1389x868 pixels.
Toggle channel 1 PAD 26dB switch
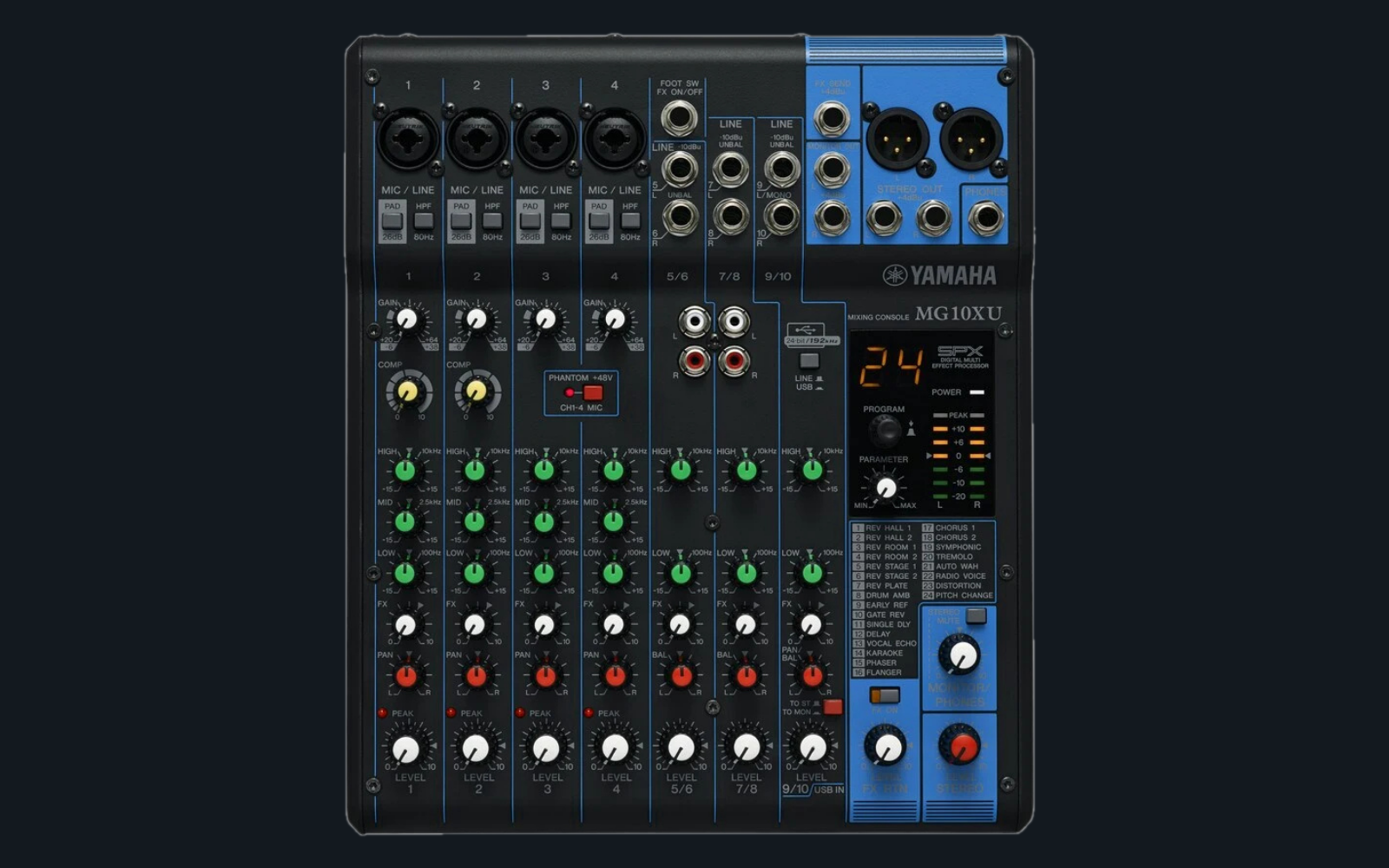[392, 221]
